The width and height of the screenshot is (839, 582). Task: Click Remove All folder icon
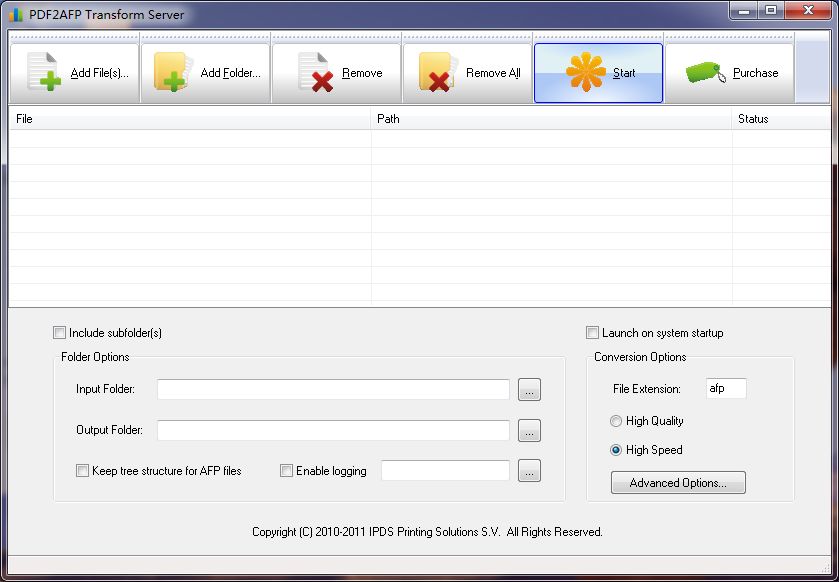pos(437,72)
